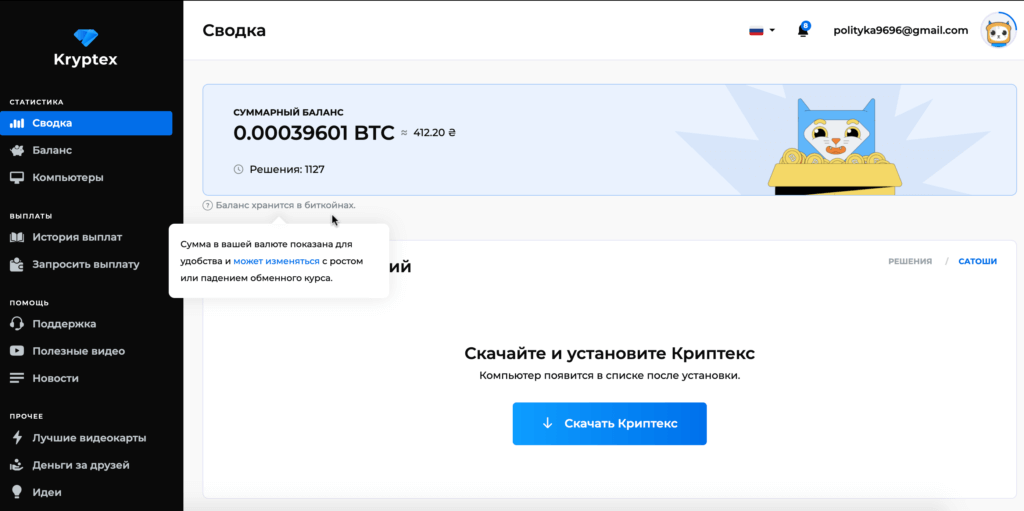Click the Компьютеры monitor icon
The image size is (1024, 511).
(x=16, y=178)
